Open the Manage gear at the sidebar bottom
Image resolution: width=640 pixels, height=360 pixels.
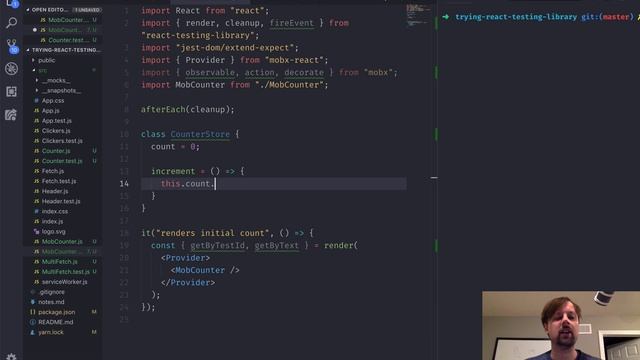[x=11, y=357]
